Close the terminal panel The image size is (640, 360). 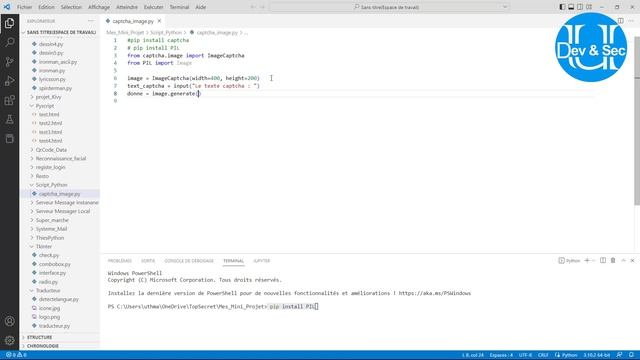[x=632, y=260]
